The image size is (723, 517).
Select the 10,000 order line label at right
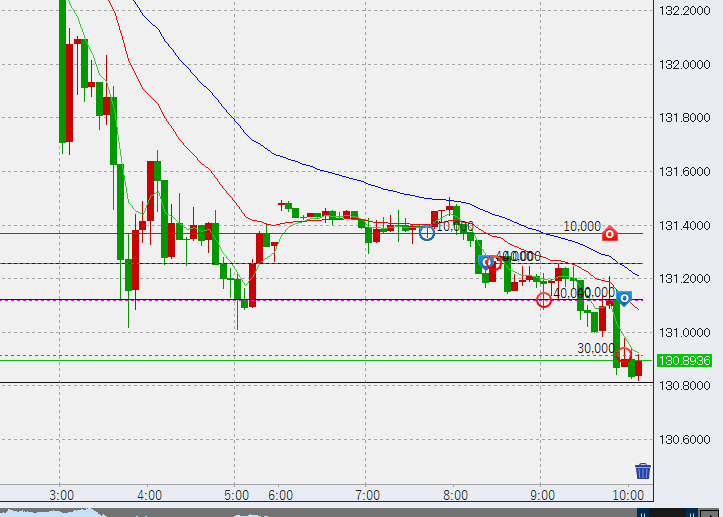pyautogui.click(x=581, y=227)
